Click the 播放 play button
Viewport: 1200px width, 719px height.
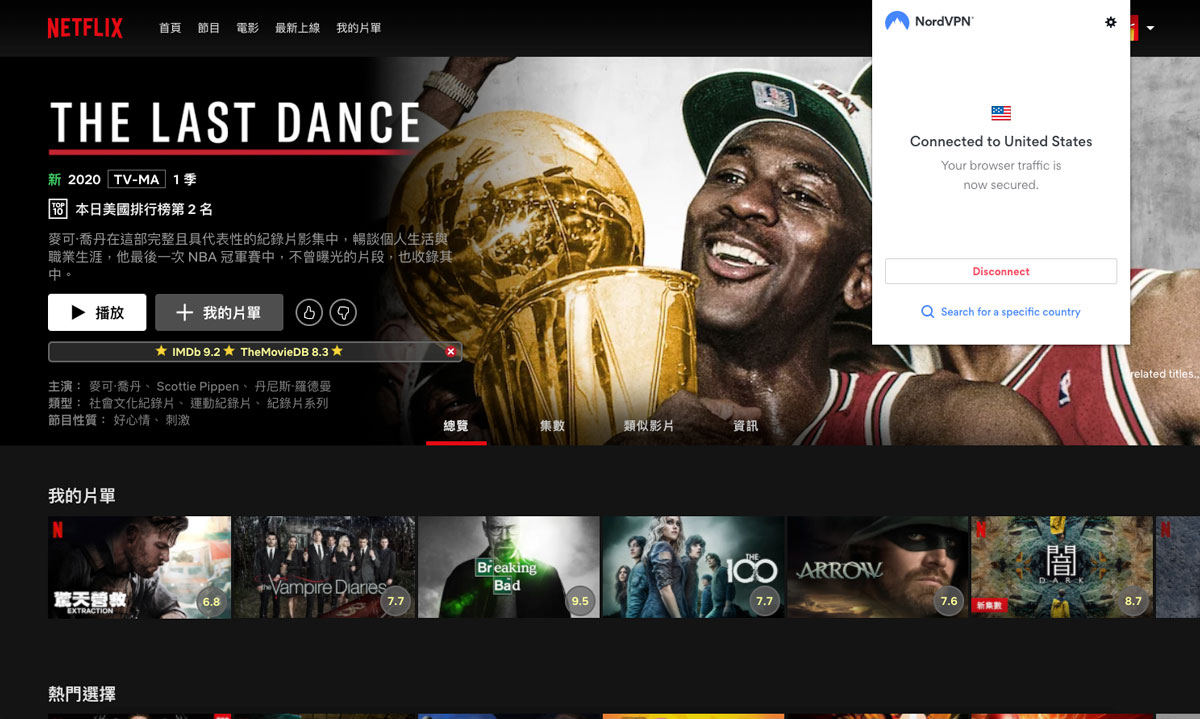tap(97, 312)
